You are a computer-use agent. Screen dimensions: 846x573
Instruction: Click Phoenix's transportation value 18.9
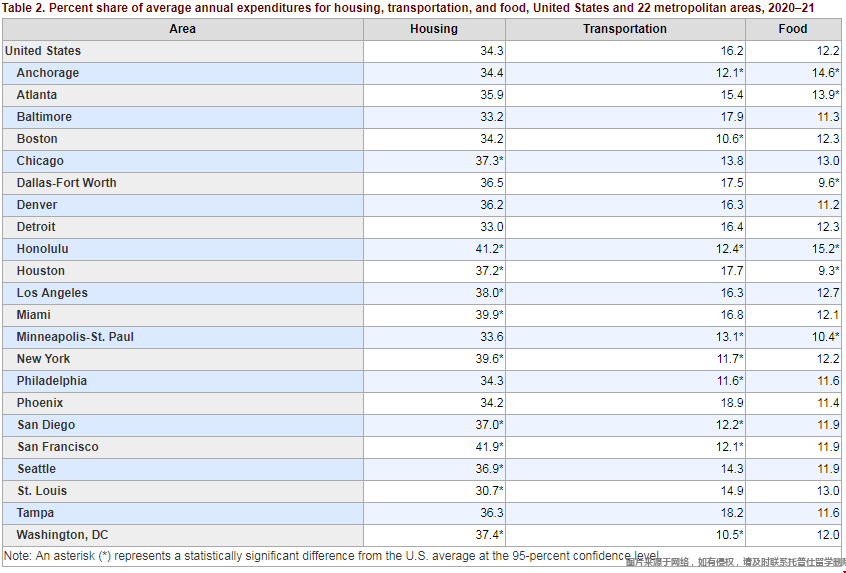tap(732, 403)
